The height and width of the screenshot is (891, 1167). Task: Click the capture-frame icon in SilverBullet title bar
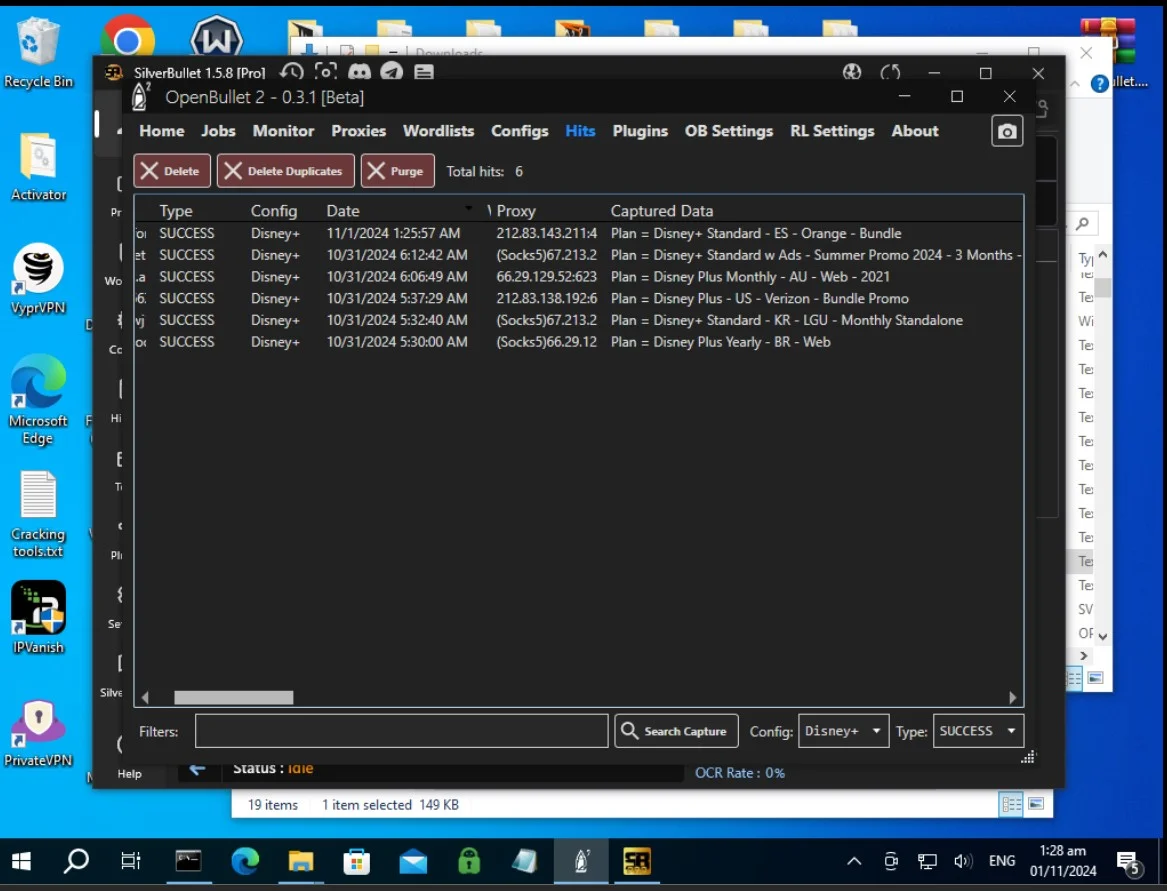click(x=326, y=71)
